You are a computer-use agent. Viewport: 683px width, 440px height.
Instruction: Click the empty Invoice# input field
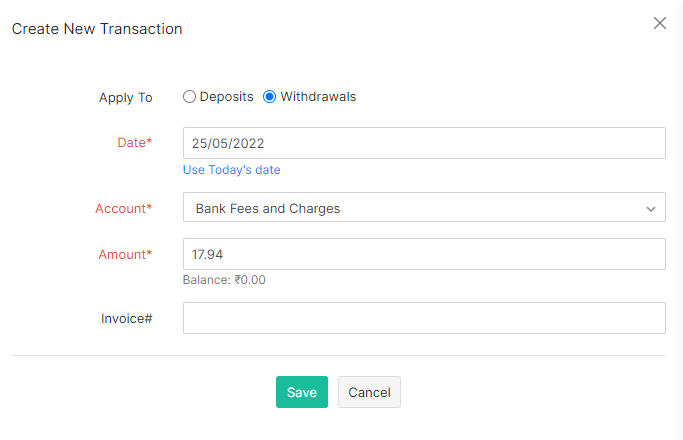[424, 318]
